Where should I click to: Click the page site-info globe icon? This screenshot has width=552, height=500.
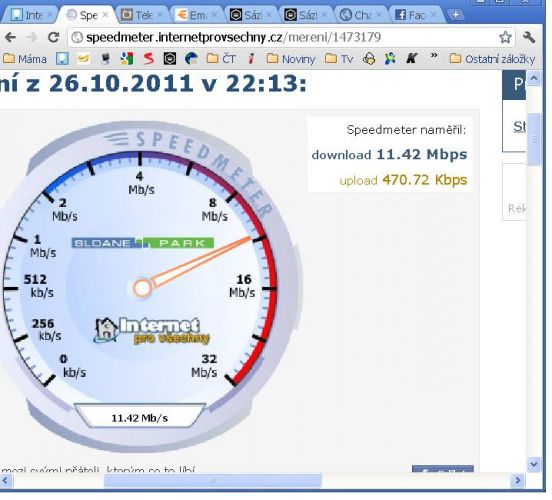(77, 37)
